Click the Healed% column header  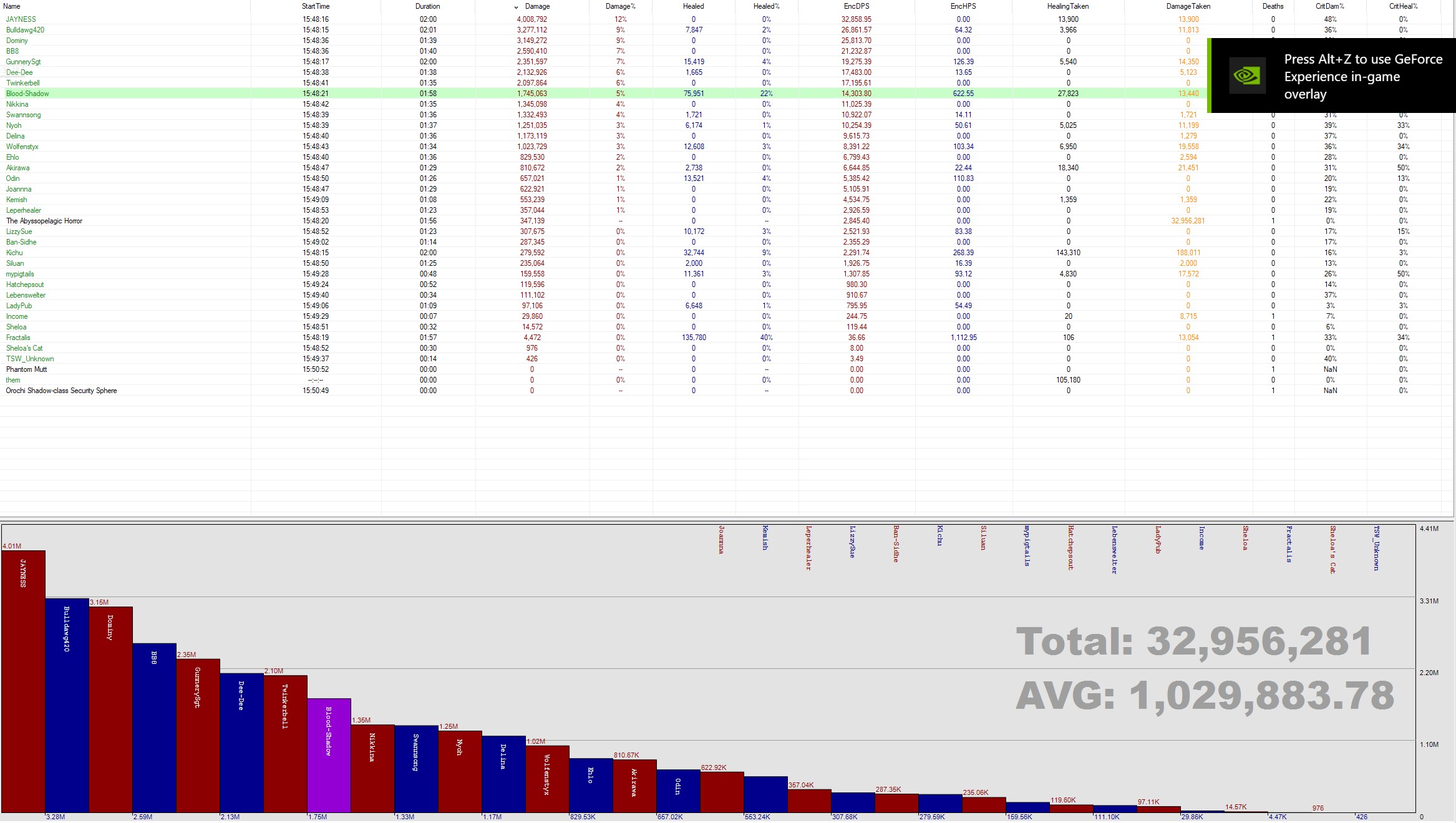(765, 6)
